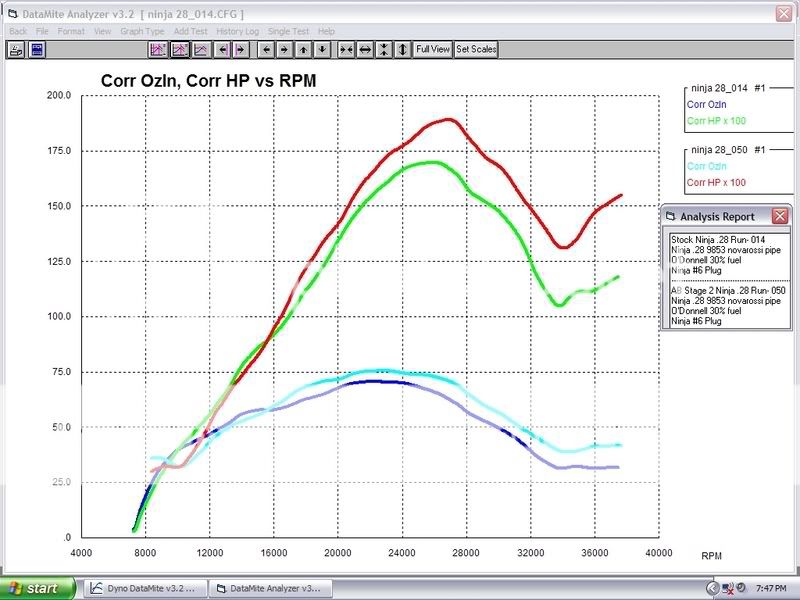Shift the graph down with the down arrow
This screenshot has width=800, height=600.
click(323, 48)
